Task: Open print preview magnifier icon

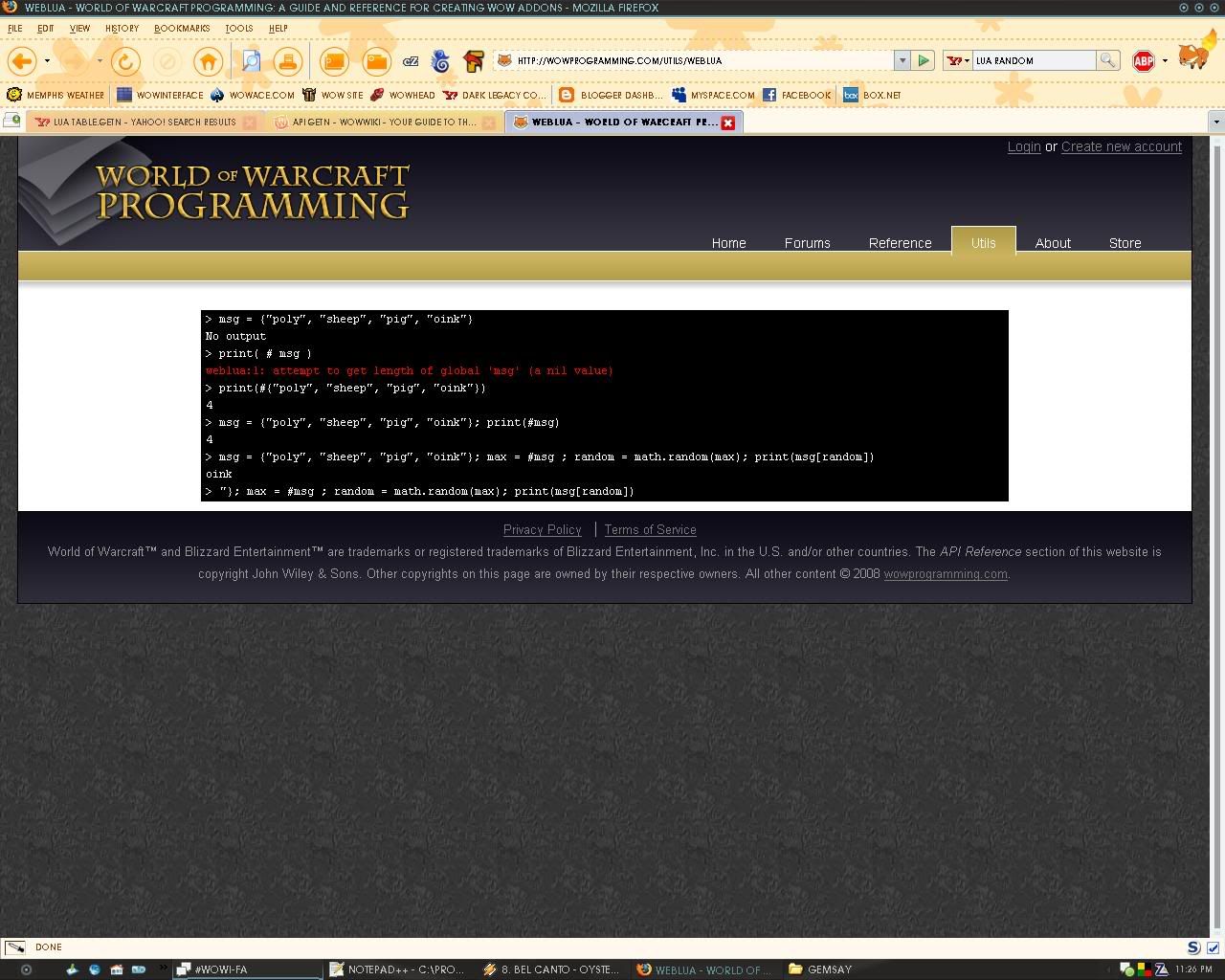Action: (251, 61)
